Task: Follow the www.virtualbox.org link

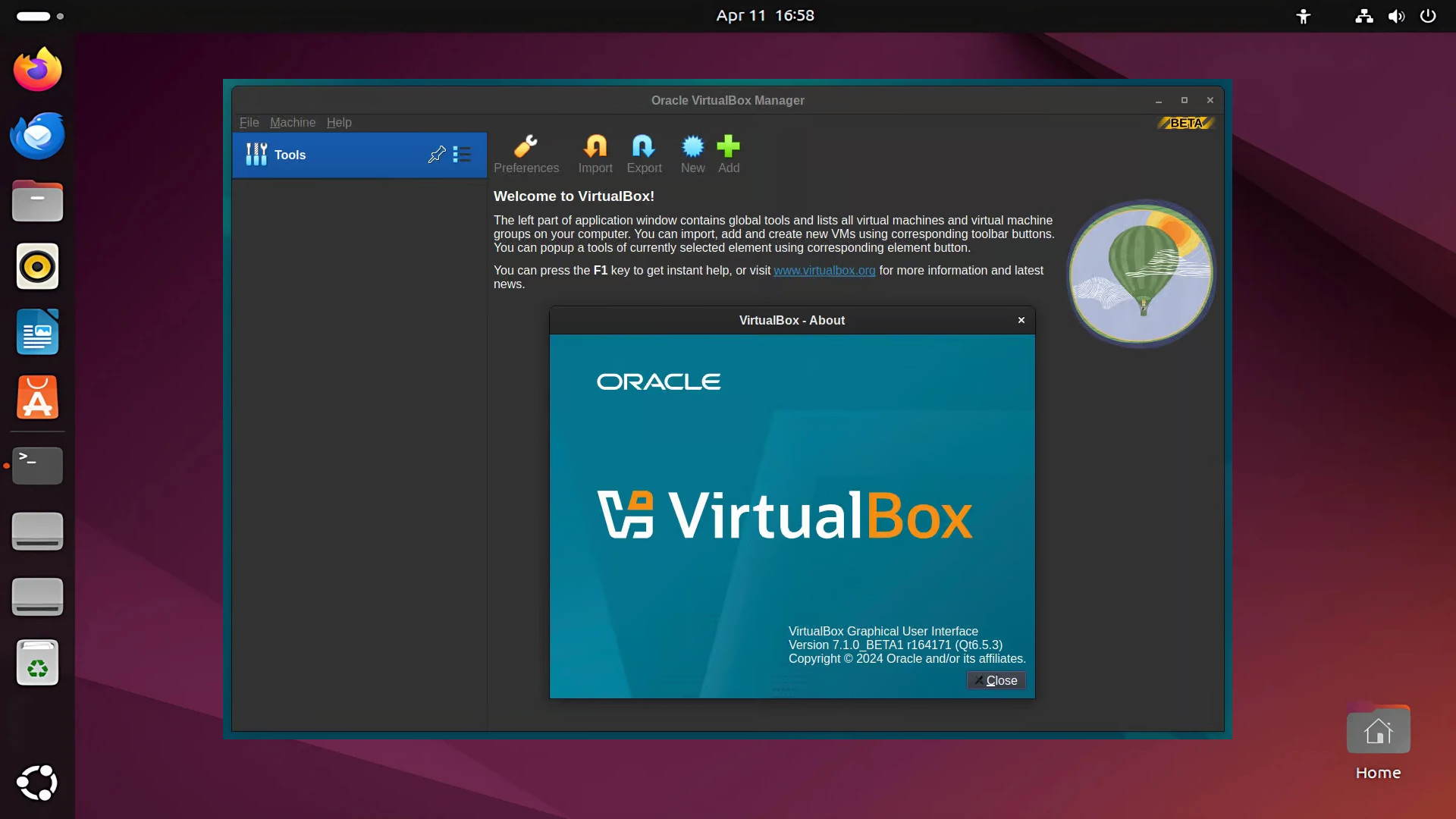Action: coord(824,271)
